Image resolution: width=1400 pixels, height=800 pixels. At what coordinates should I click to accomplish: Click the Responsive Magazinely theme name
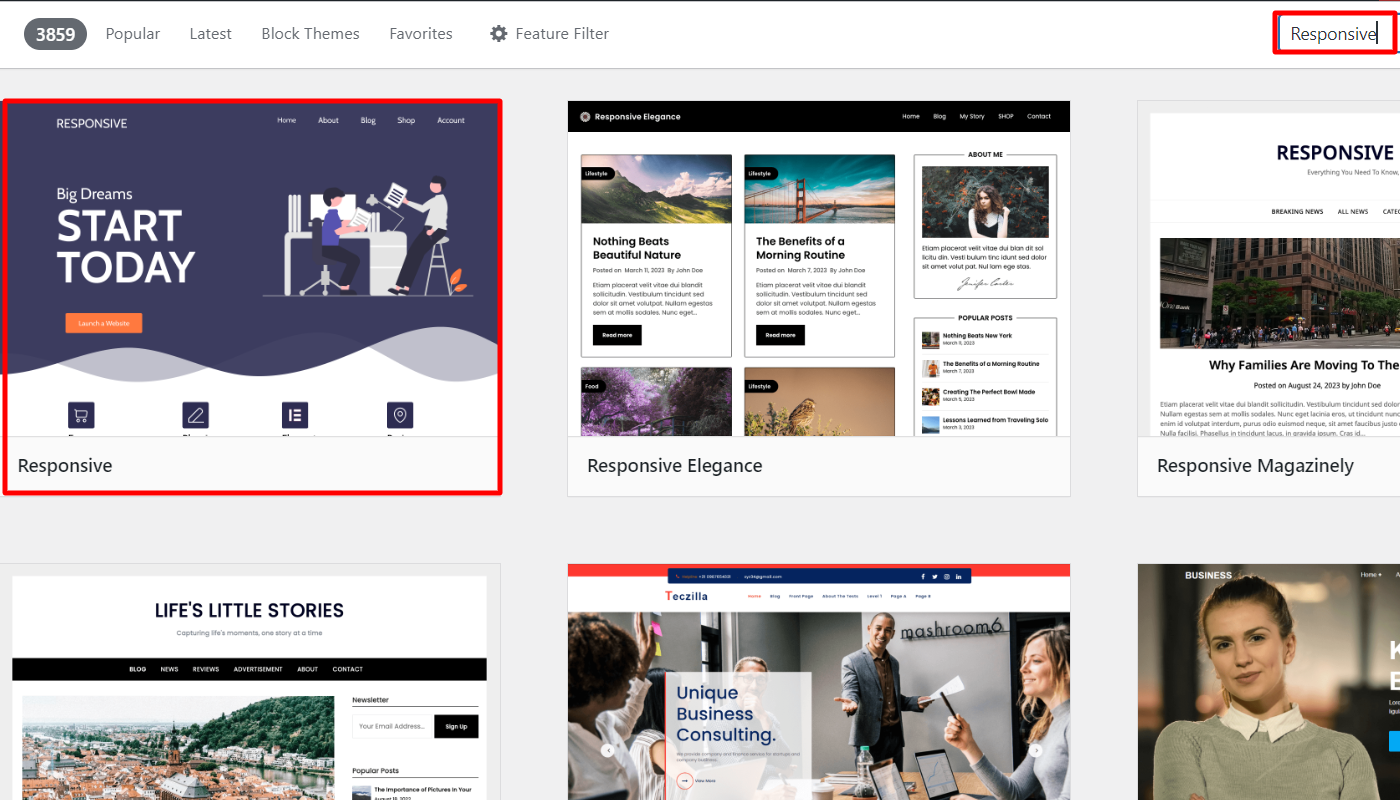pos(1255,465)
